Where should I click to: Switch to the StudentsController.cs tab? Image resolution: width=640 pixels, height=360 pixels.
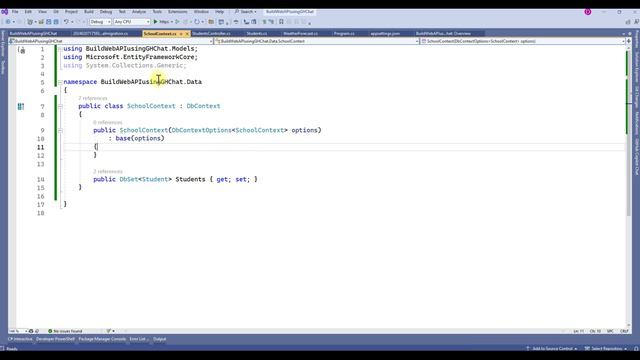click(211, 33)
